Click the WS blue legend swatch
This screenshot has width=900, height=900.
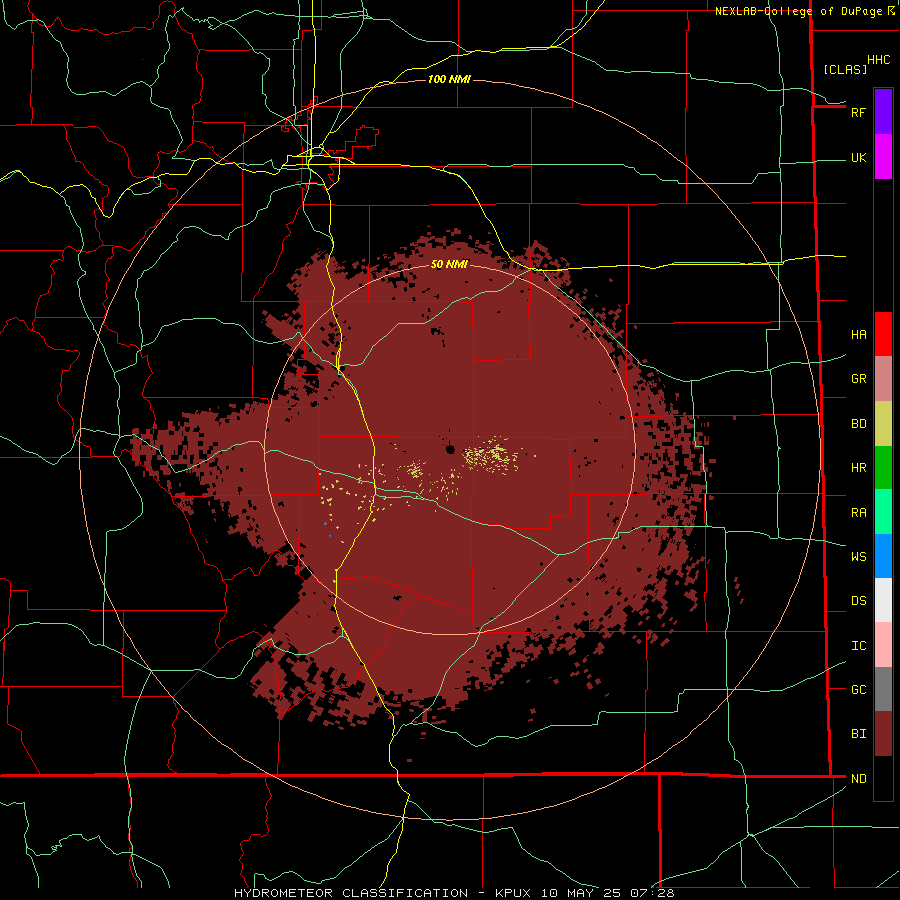coord(883,556)
